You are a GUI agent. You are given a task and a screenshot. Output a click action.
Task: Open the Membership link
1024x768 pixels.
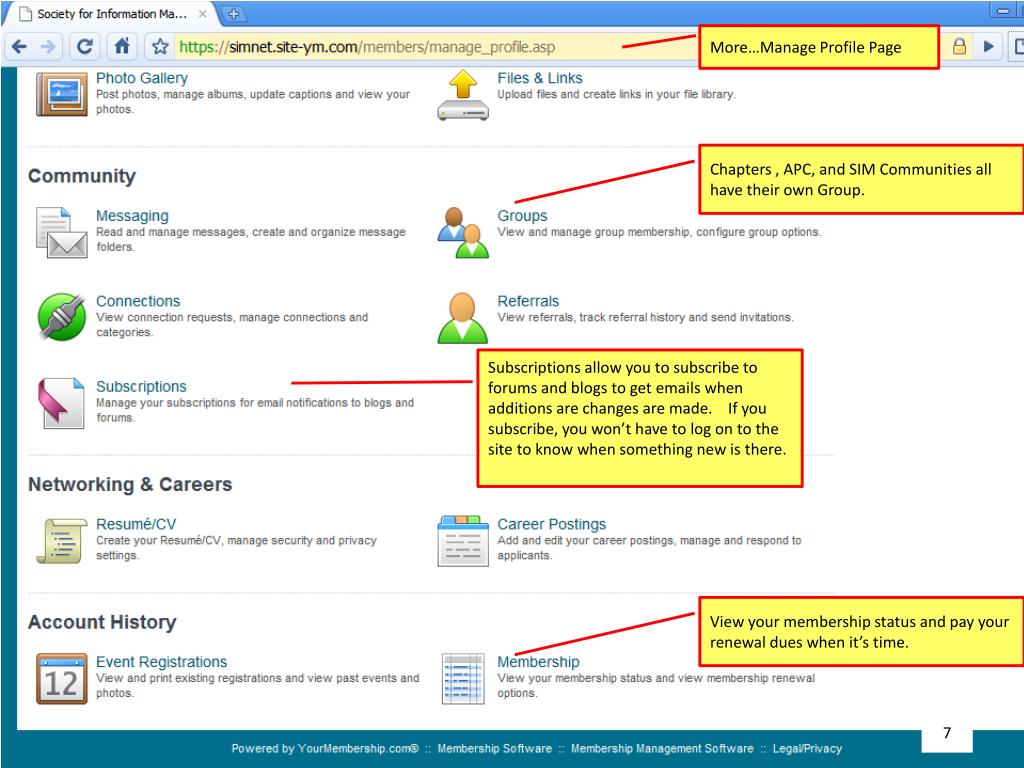538,662
